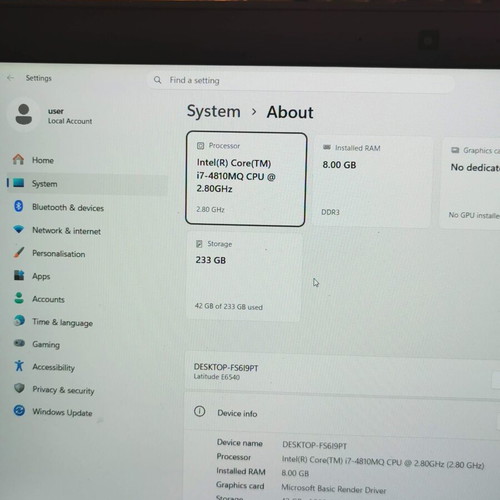500x500 pixels.
Task: Click the Processor chip icon on card
Action: [x=200, y=146]
